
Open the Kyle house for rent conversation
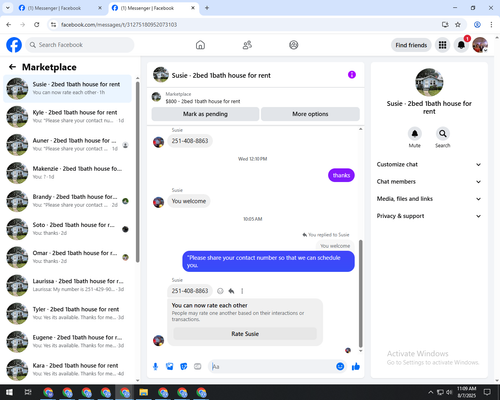67,116
